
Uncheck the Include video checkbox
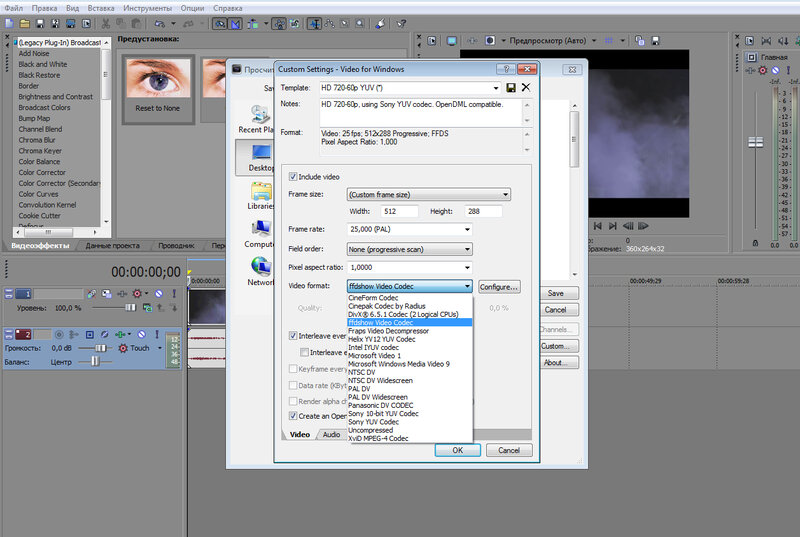(x=294, y=176)
